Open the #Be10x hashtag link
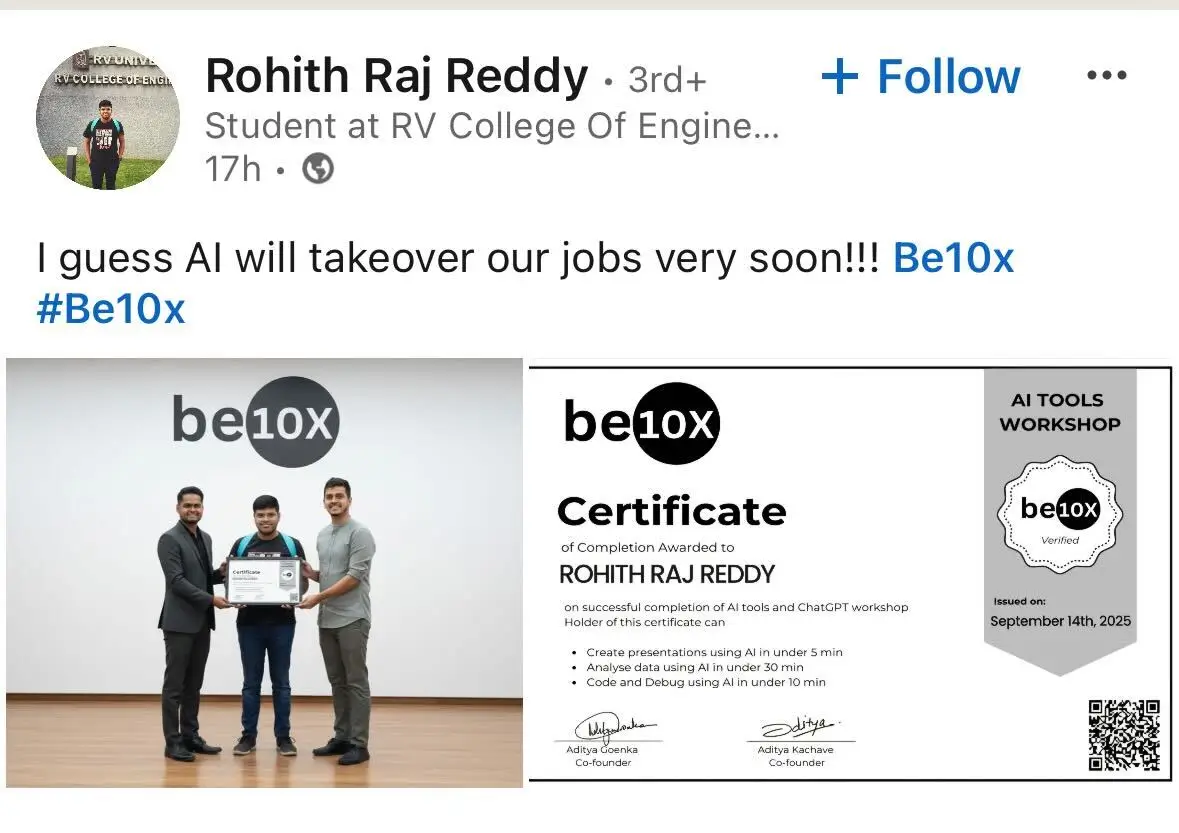This screenshot has height=833, width=1179. (x=111, y=309)
